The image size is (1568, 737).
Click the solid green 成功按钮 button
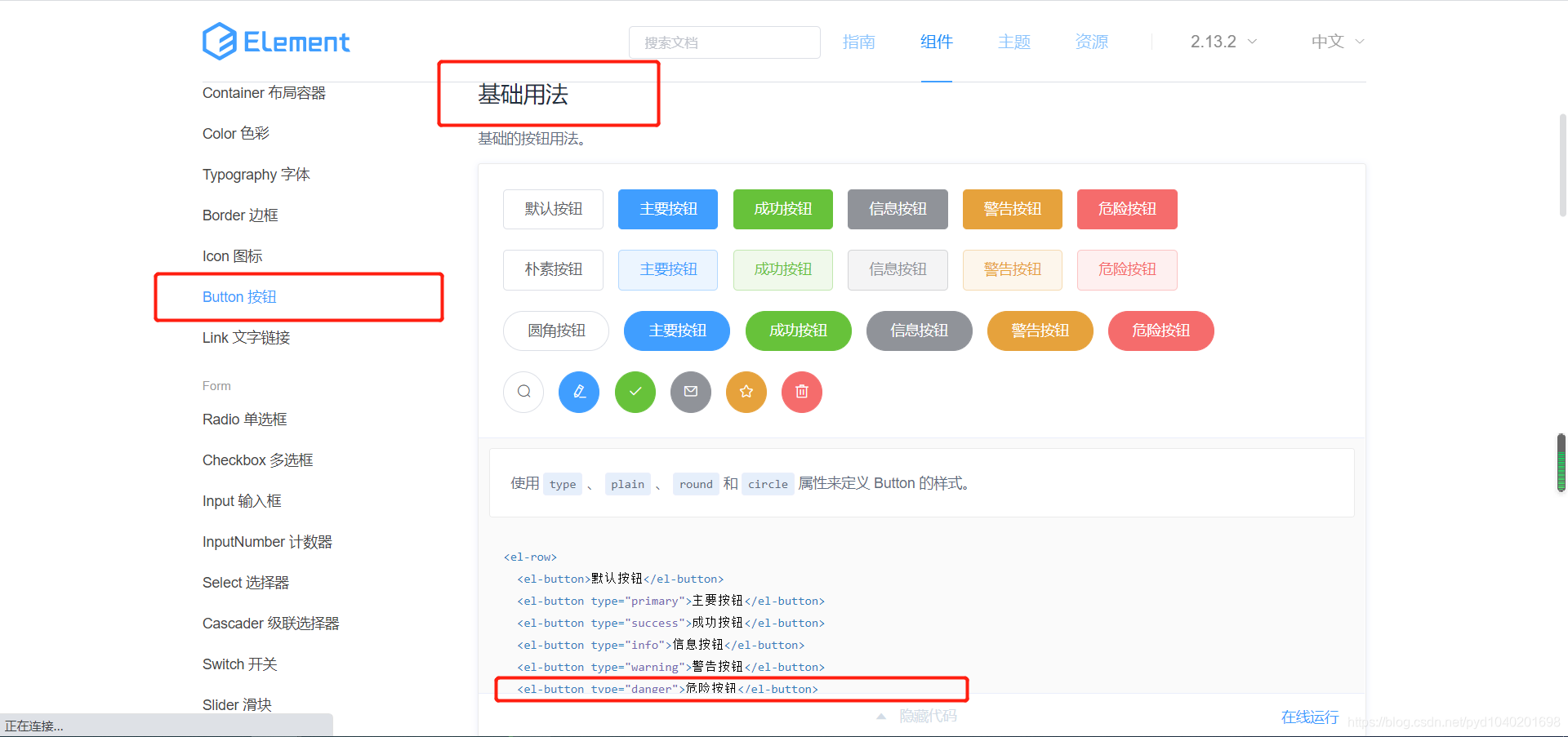[x=783, y=209]
